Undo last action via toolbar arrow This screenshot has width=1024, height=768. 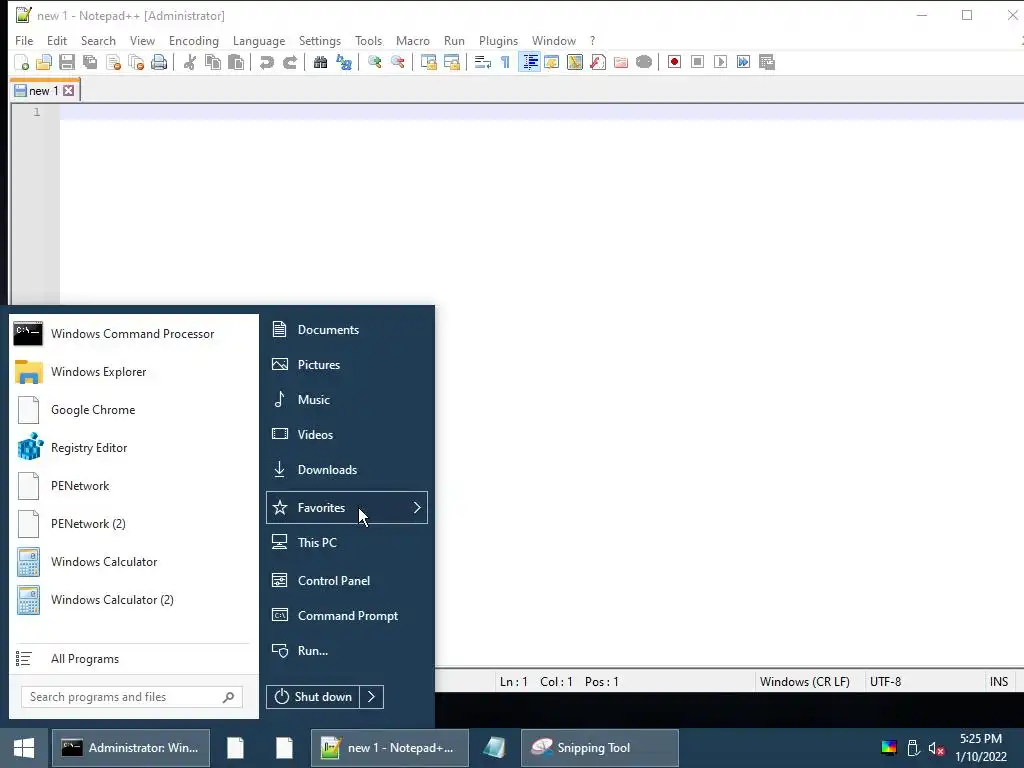(266, 63)
